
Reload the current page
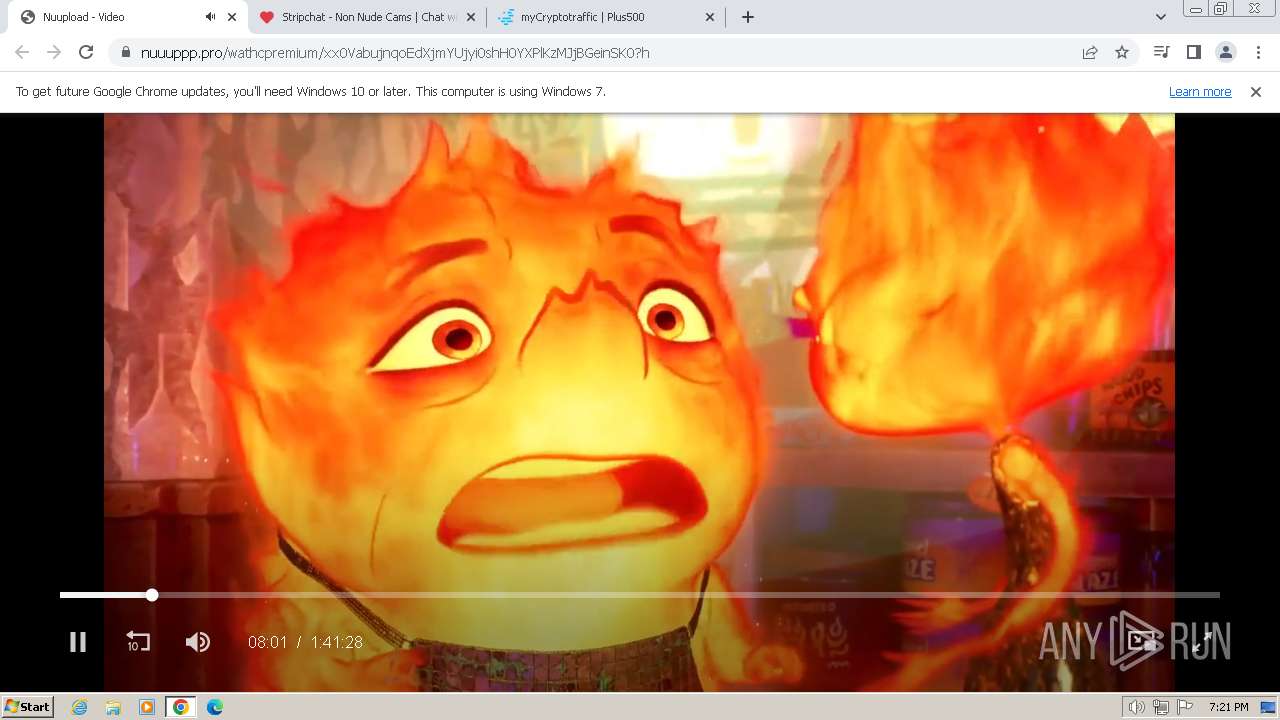point(86,52)
